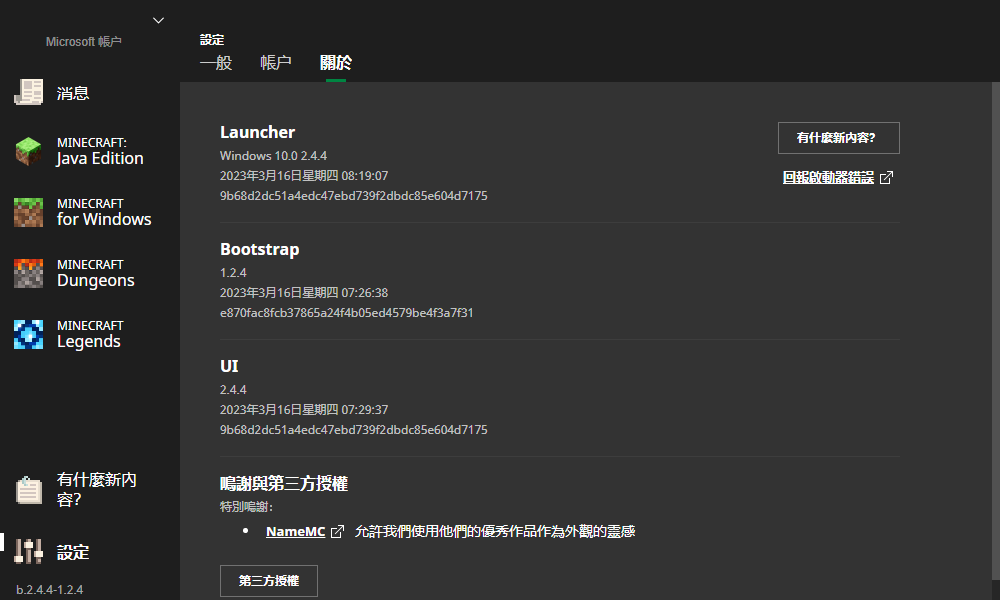Select the 關於 tab
The height and width of the screenshot is (600, 1000).
coord(335,62)
